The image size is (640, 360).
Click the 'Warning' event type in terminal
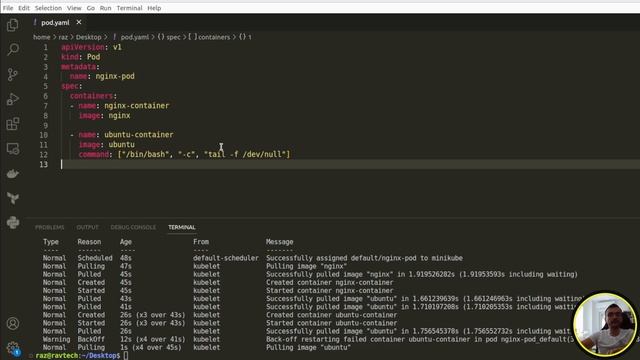point(56,339)
